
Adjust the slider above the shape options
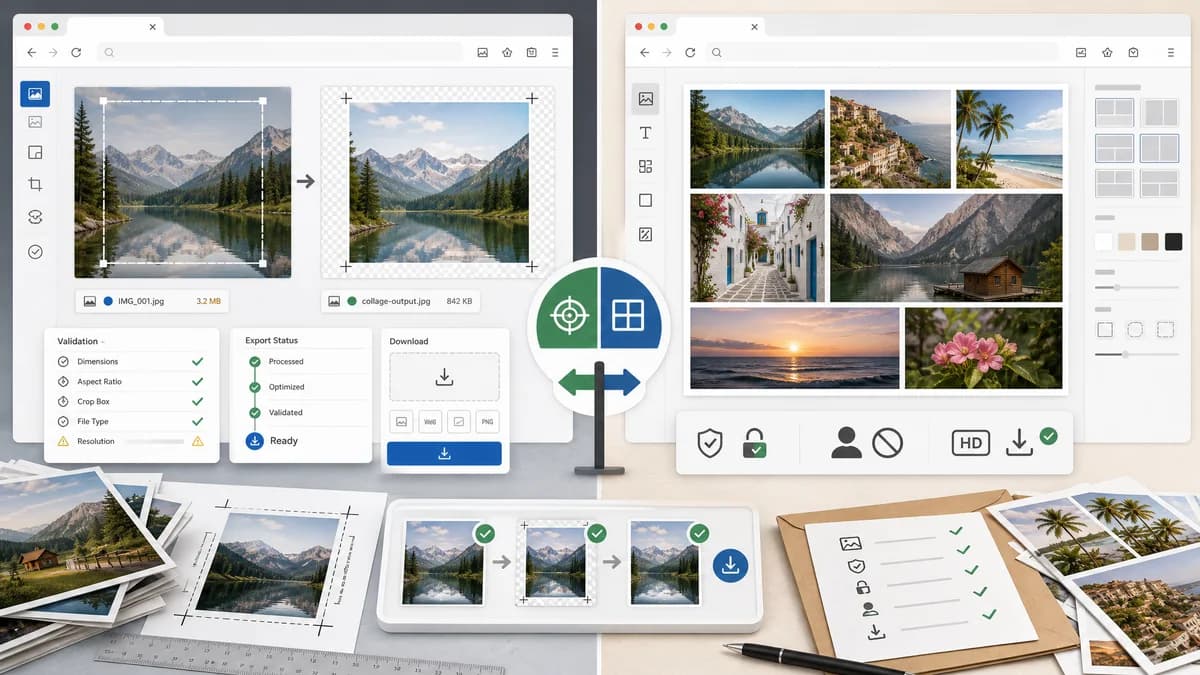(x=1138, y=287)
